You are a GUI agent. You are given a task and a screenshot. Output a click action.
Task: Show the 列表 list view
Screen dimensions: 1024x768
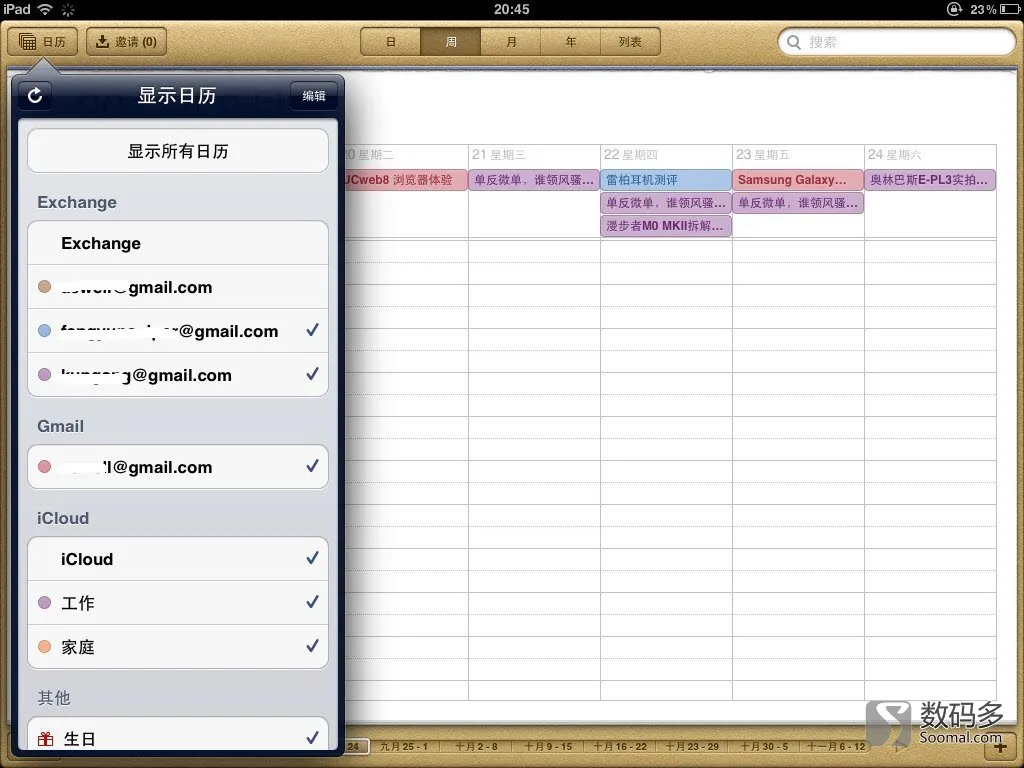pyautogui.click(x=630, y=42)
